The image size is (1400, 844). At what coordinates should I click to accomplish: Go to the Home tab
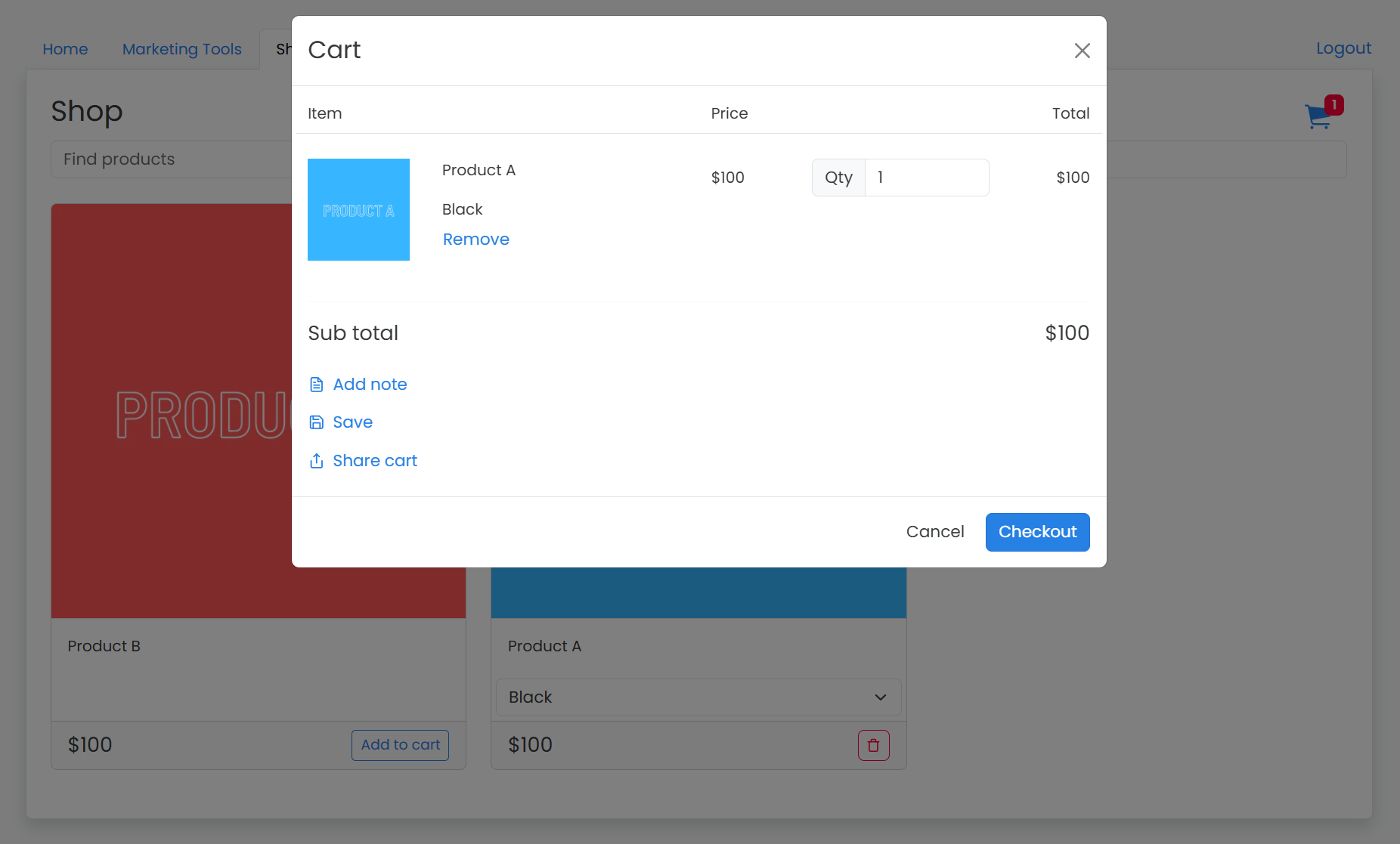(65, 49)
